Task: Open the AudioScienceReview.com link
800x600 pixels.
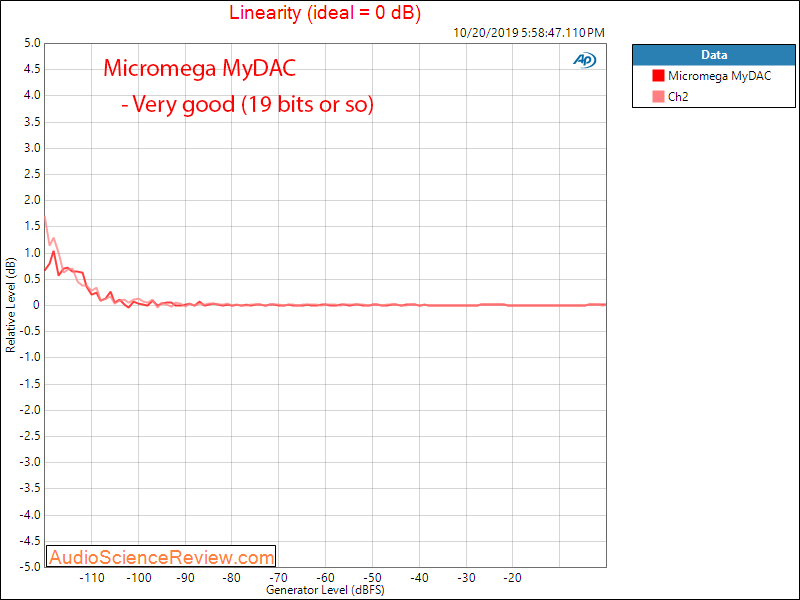Action: point(161,557)
